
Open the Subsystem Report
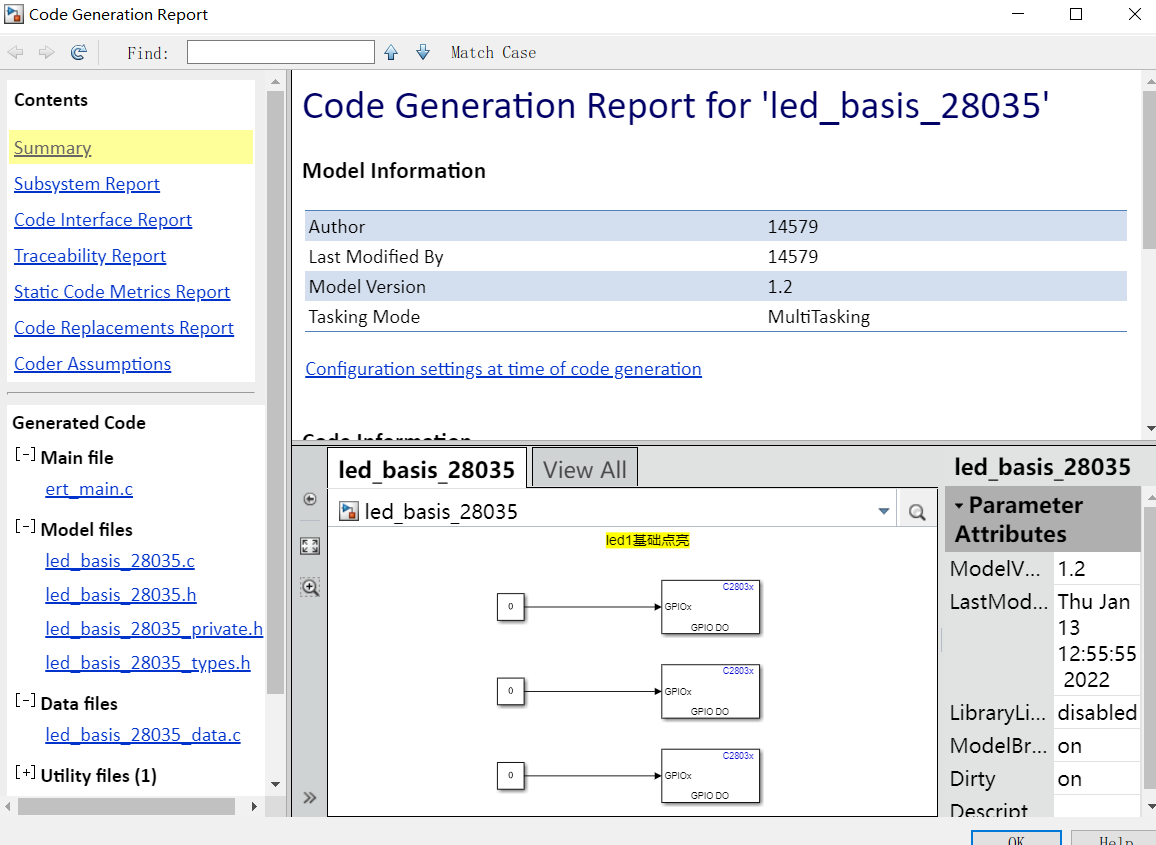87,184
